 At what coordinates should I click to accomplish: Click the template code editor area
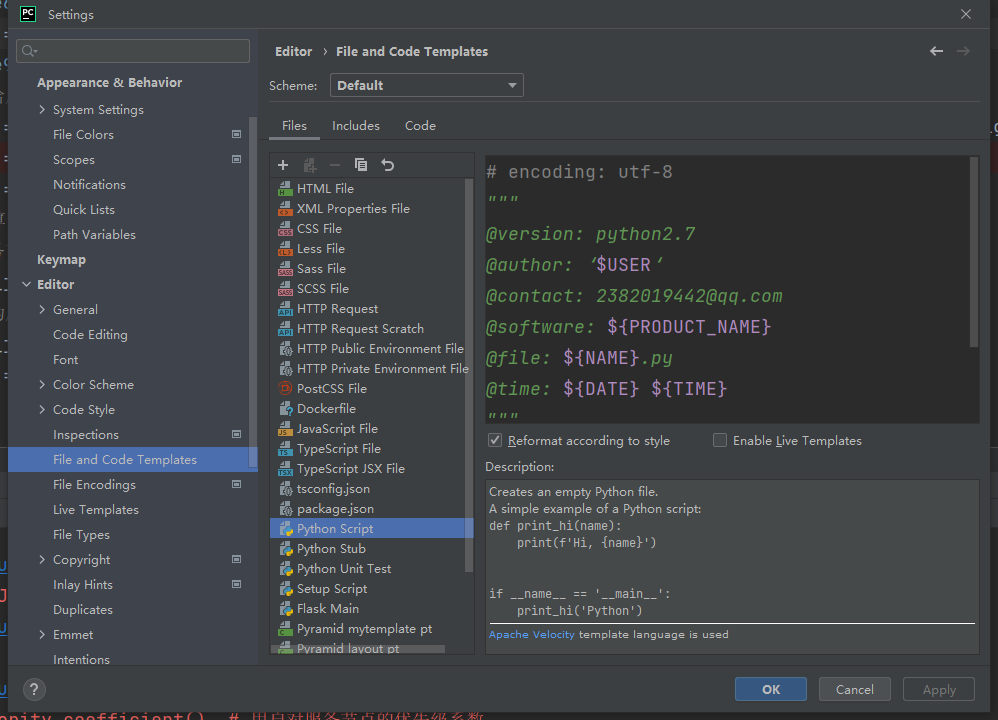[727, 290]
